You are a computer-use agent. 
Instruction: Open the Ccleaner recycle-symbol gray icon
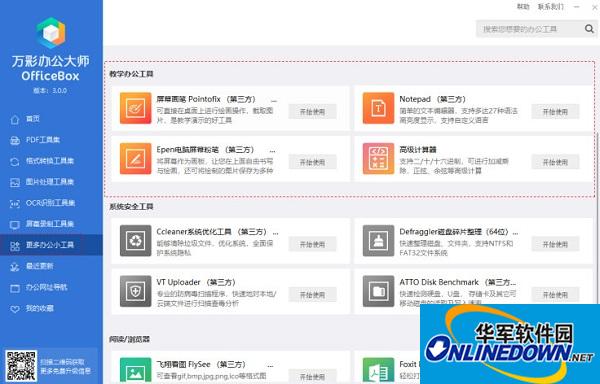pyautogui.click(x=135, y=241)
